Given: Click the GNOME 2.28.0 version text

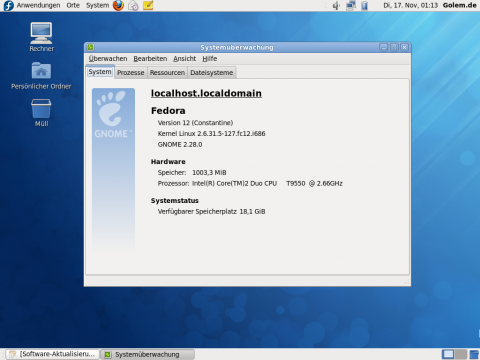Looking at the screenshot, I should [x=180, y=145].
